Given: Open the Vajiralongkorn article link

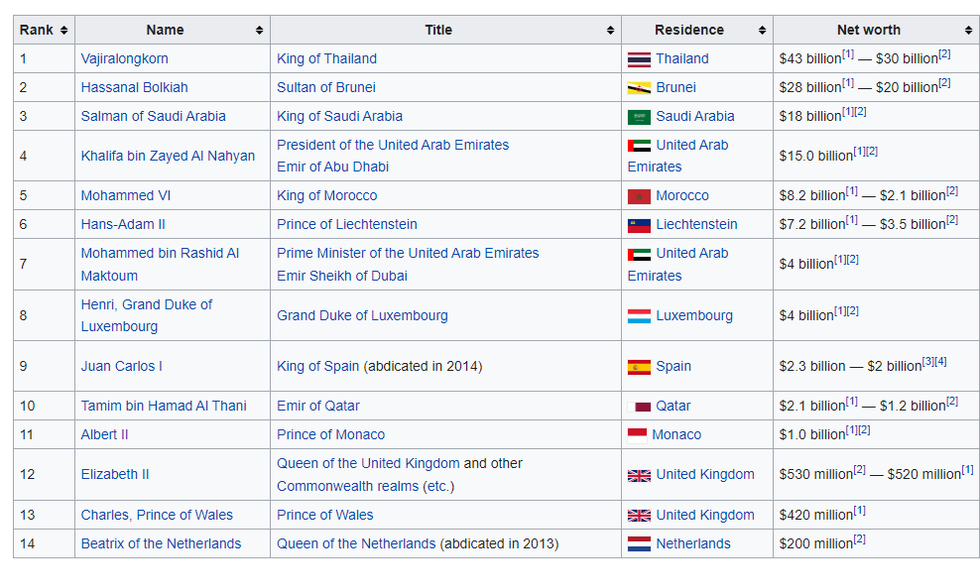Looking at the screenshot, I should (124, 59).
